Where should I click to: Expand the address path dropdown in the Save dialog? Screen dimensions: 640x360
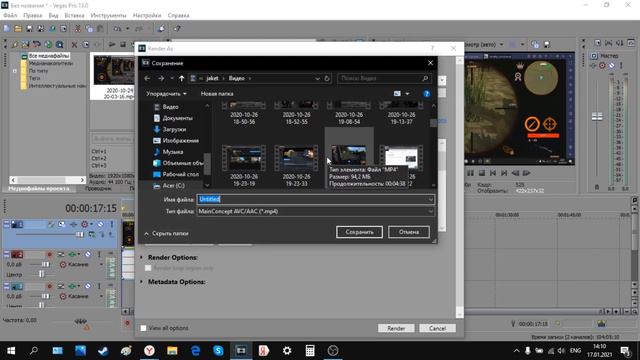(317, 78)
